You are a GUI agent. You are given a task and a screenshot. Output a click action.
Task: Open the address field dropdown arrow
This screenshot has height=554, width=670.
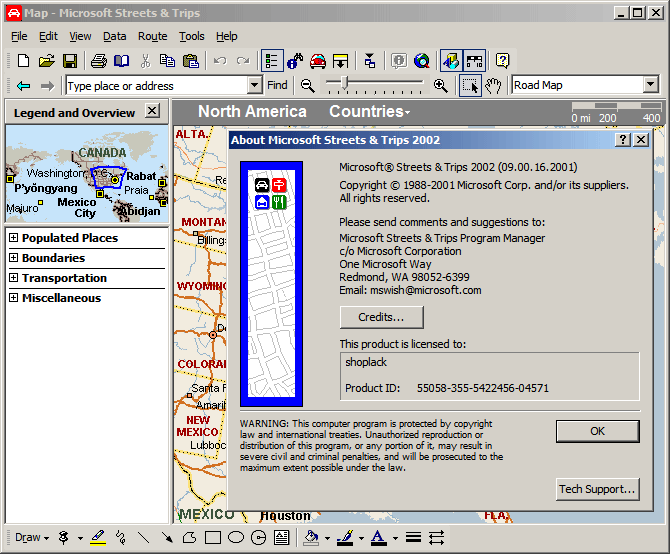[x=254, y=85]
